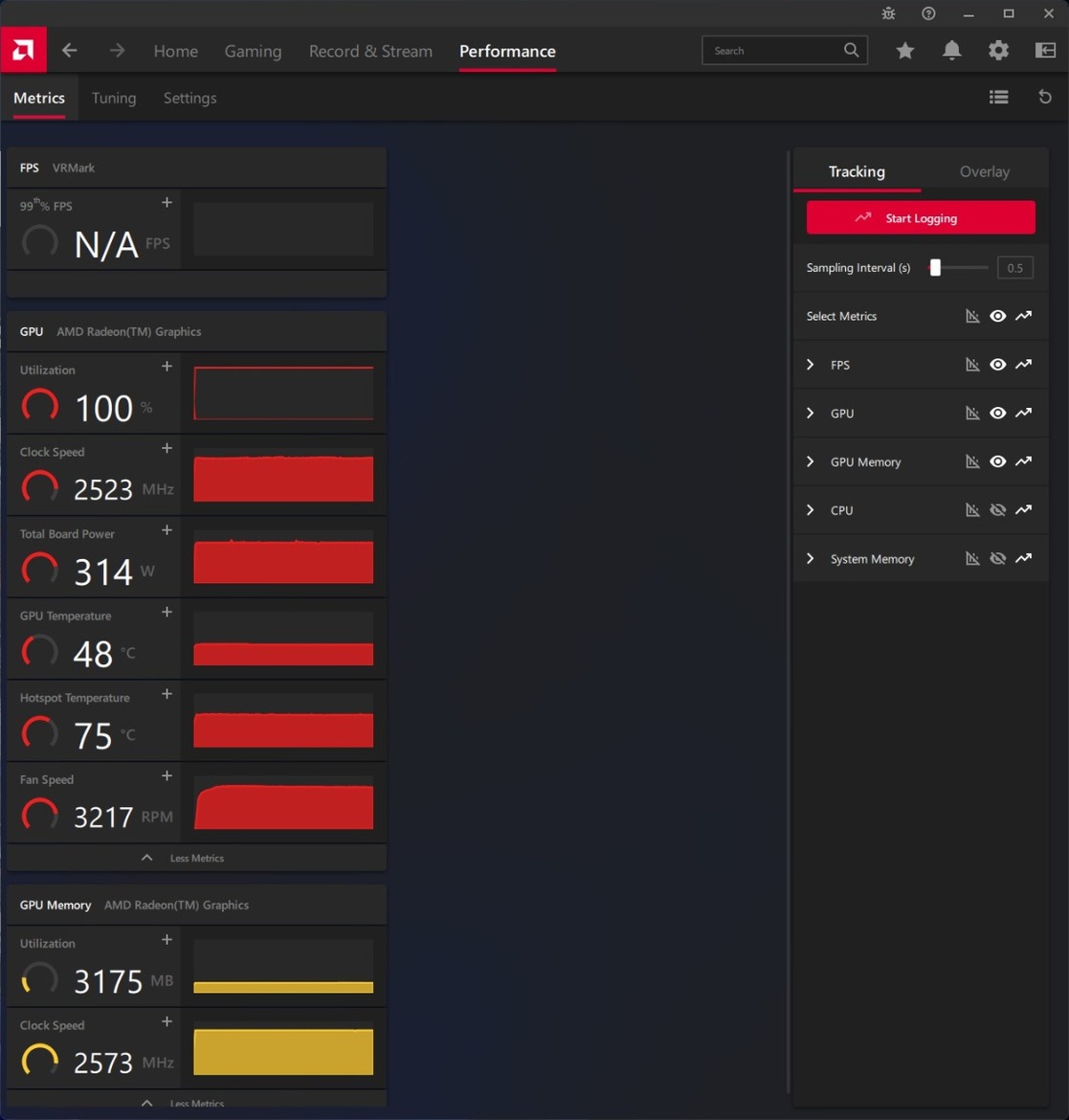The width and height of the screenshot is (1069, 1120).
Task: Click plus next to GPU Temperature
Action: 167,612
